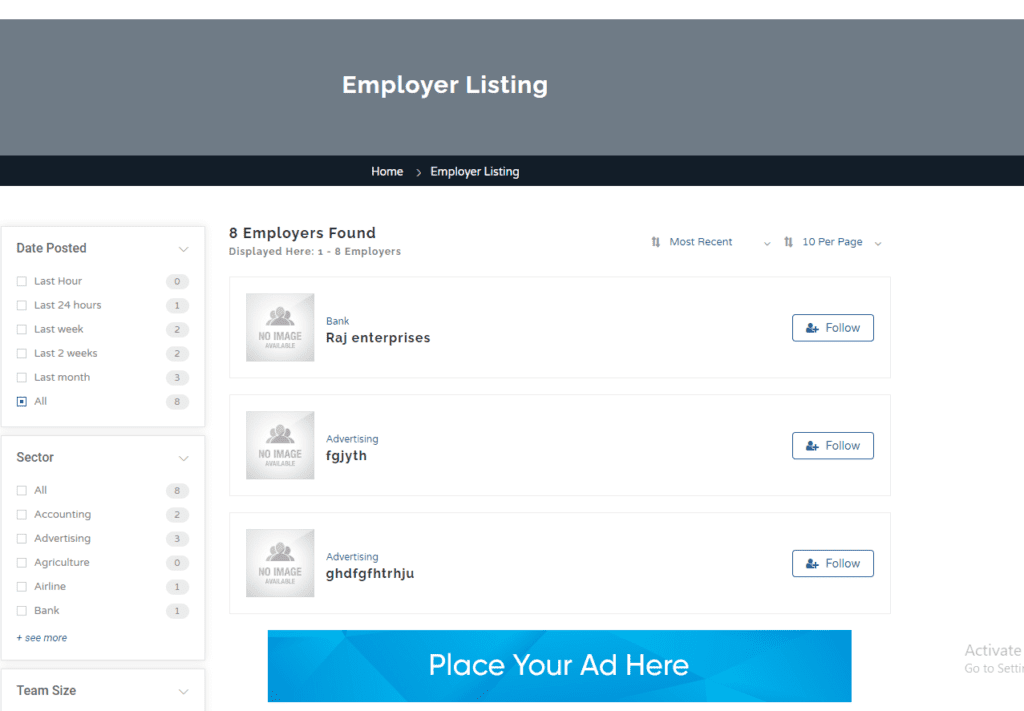Click the sort icon beside 10 Per Page
The height and width of the screenshot is (711, 1024).
click(789, 242)
